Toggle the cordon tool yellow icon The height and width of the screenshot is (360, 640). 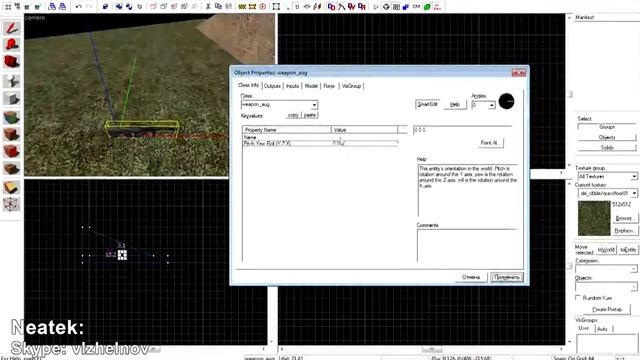(242, 7)
